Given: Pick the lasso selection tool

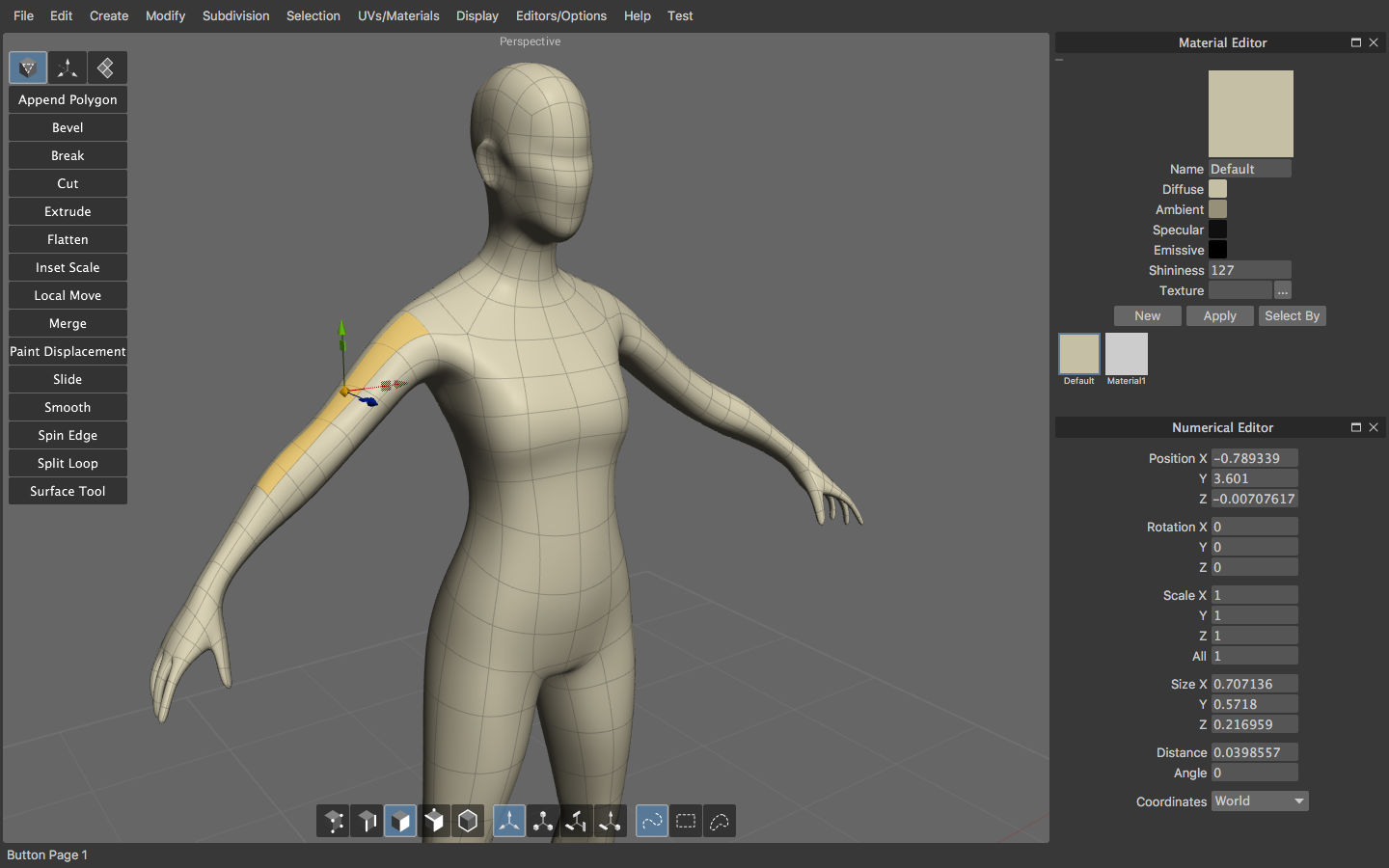Looking at the screenshot, I should click(720, 822).
